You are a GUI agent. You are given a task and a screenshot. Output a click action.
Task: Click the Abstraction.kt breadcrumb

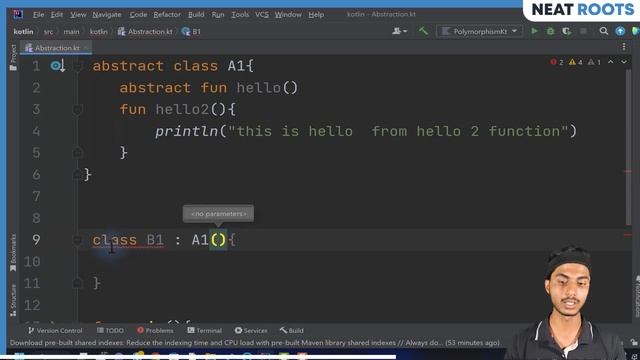tap(145, 31)
